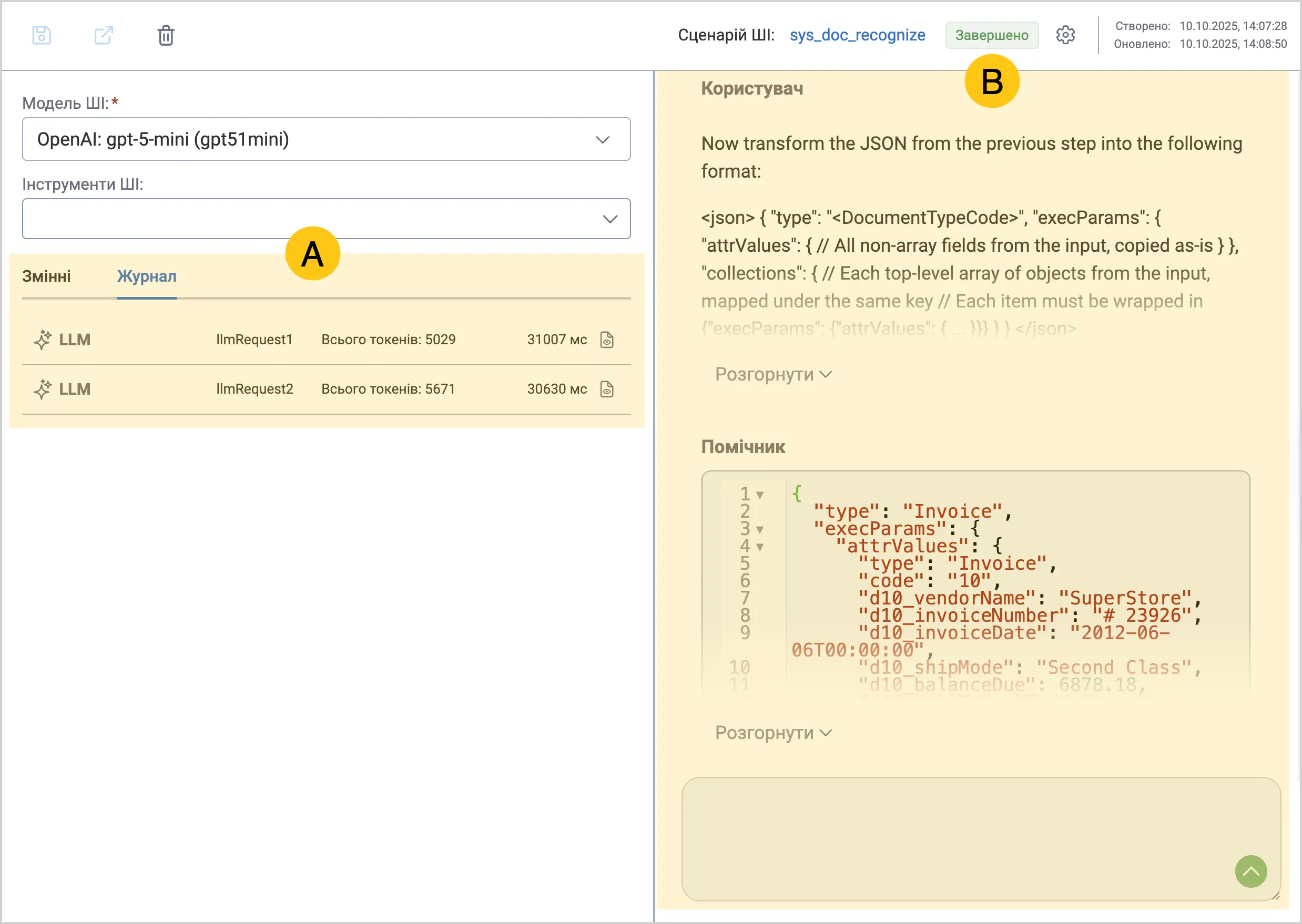Click sparkle LLM icon in first log row
Viewport: 1302px width, 924px height.
coord(42,340)
